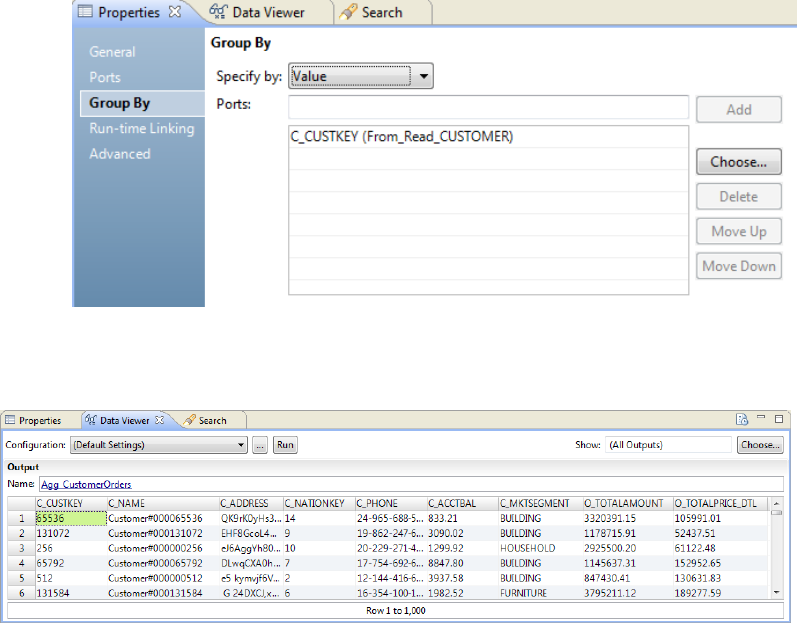
Task: Click the Ports input field
Action: [488, 107]
